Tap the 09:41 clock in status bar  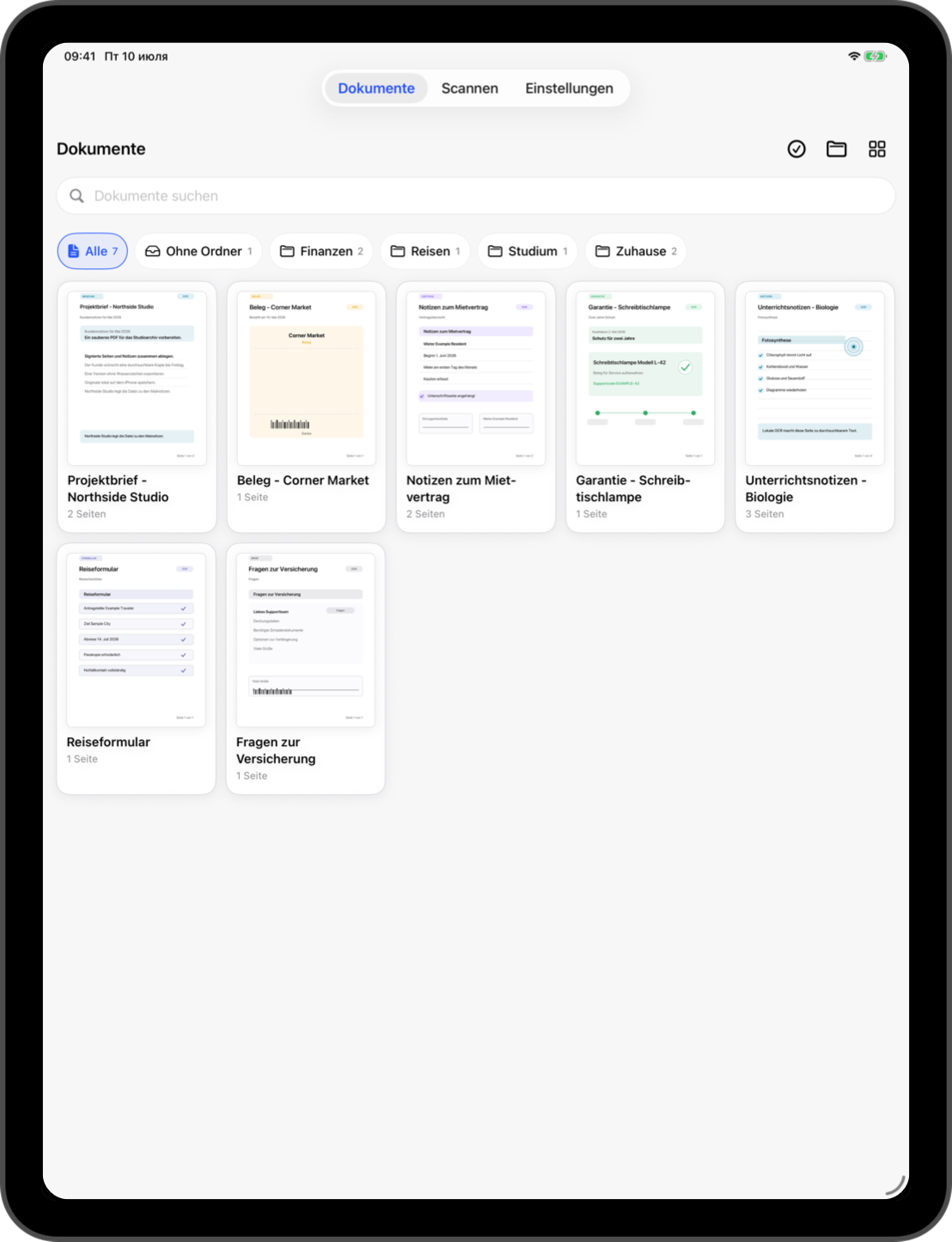80,57
